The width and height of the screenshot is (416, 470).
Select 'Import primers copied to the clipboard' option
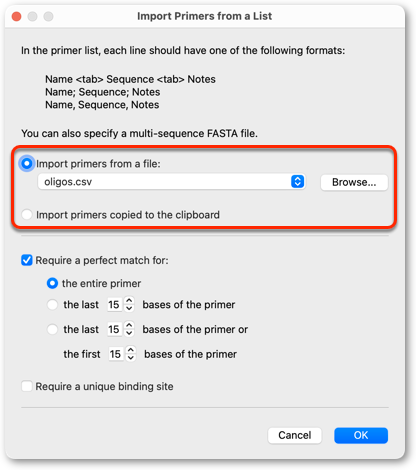pos(27,215)
